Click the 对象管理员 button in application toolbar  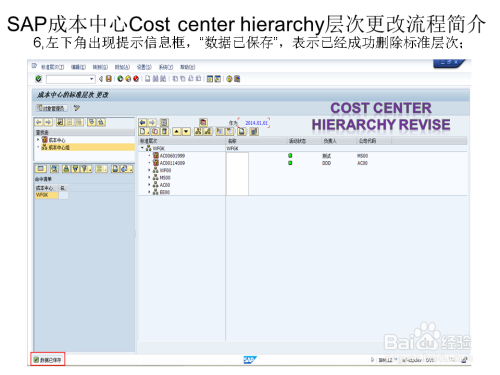[52, 108]
